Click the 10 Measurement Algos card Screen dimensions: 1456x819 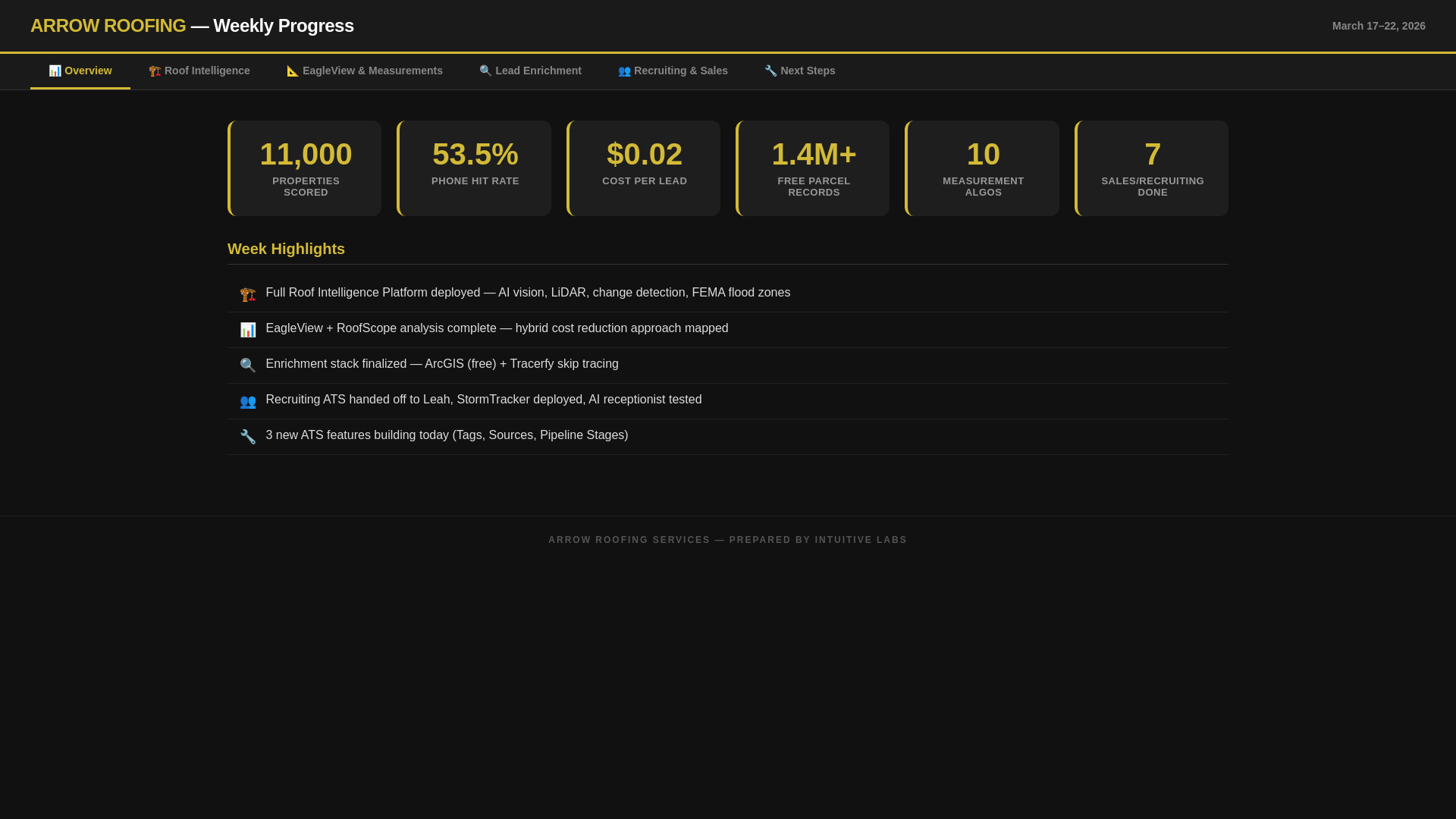[x=982, y=168]
